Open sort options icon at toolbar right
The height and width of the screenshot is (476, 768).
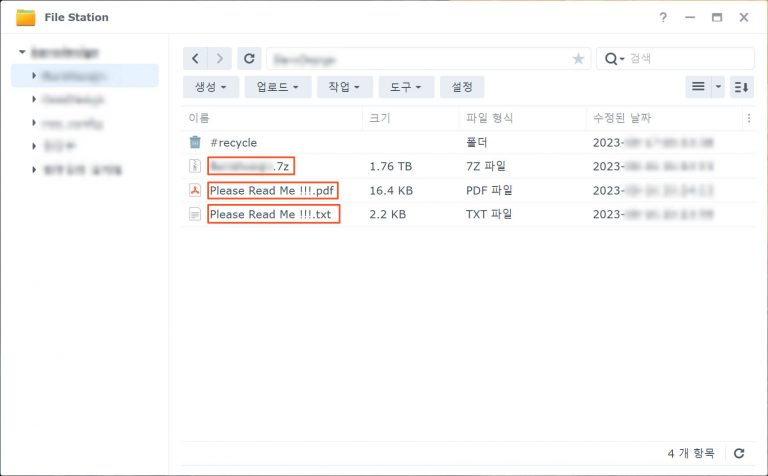[x=742, y=87]
